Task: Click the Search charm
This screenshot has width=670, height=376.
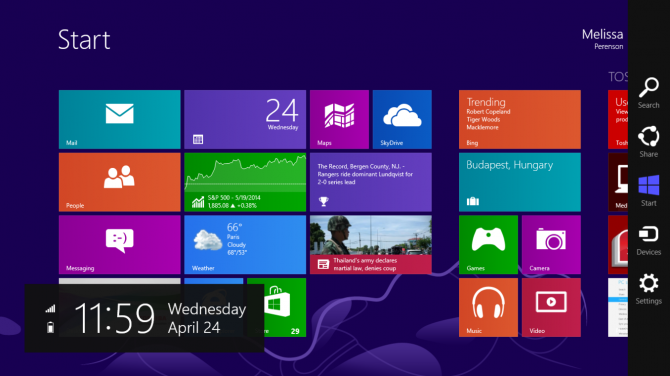Action: tap(649, 93)
